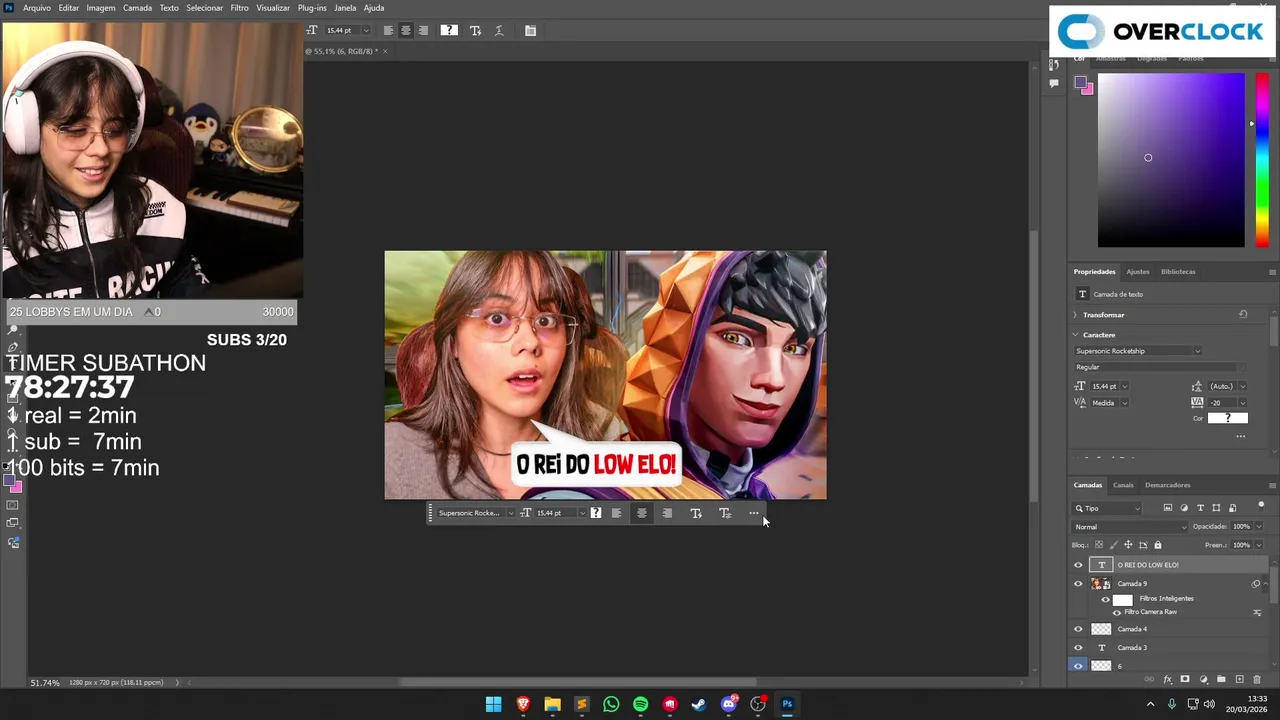Collapse the Caractere section
Image resolution: width=1280 pixels, height=720 pixels.
[1075, 335]
